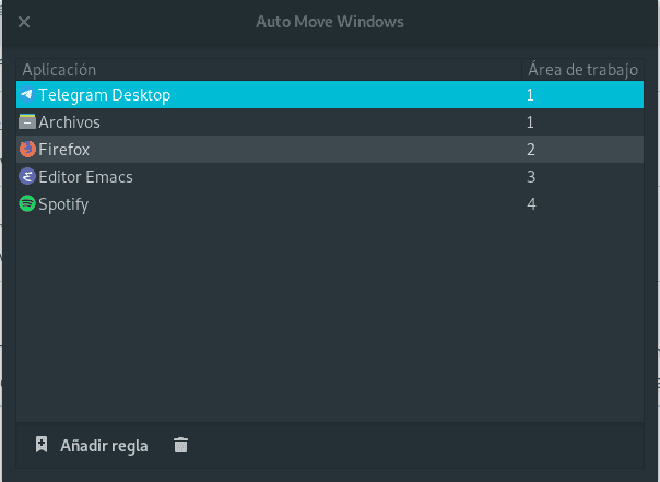The image size is (660, 482).
Task: Delete selected rule with trash icon
Action: click(181, 445)
